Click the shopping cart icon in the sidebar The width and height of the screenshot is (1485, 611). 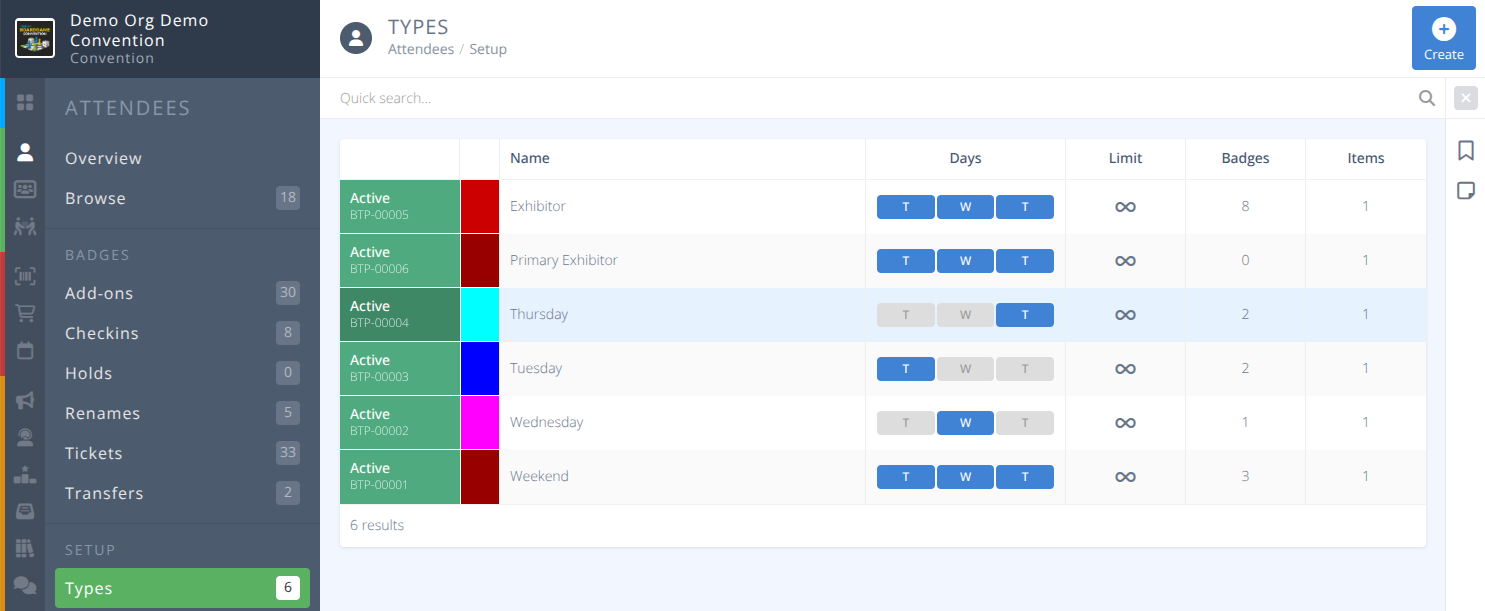coord(25,312)
